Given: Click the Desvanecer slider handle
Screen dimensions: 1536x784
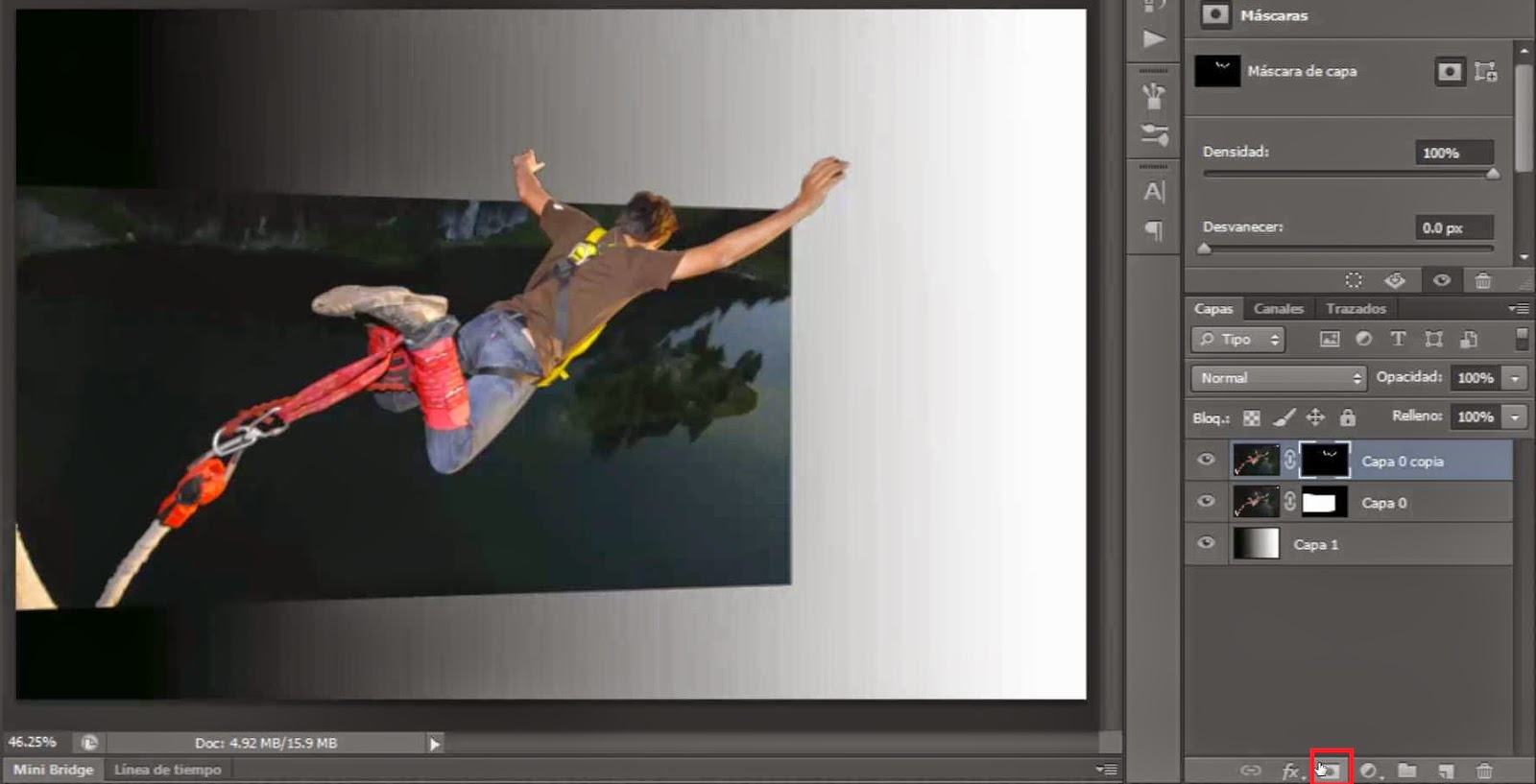Looking at the screenshot, I should tap(1205, 249).
